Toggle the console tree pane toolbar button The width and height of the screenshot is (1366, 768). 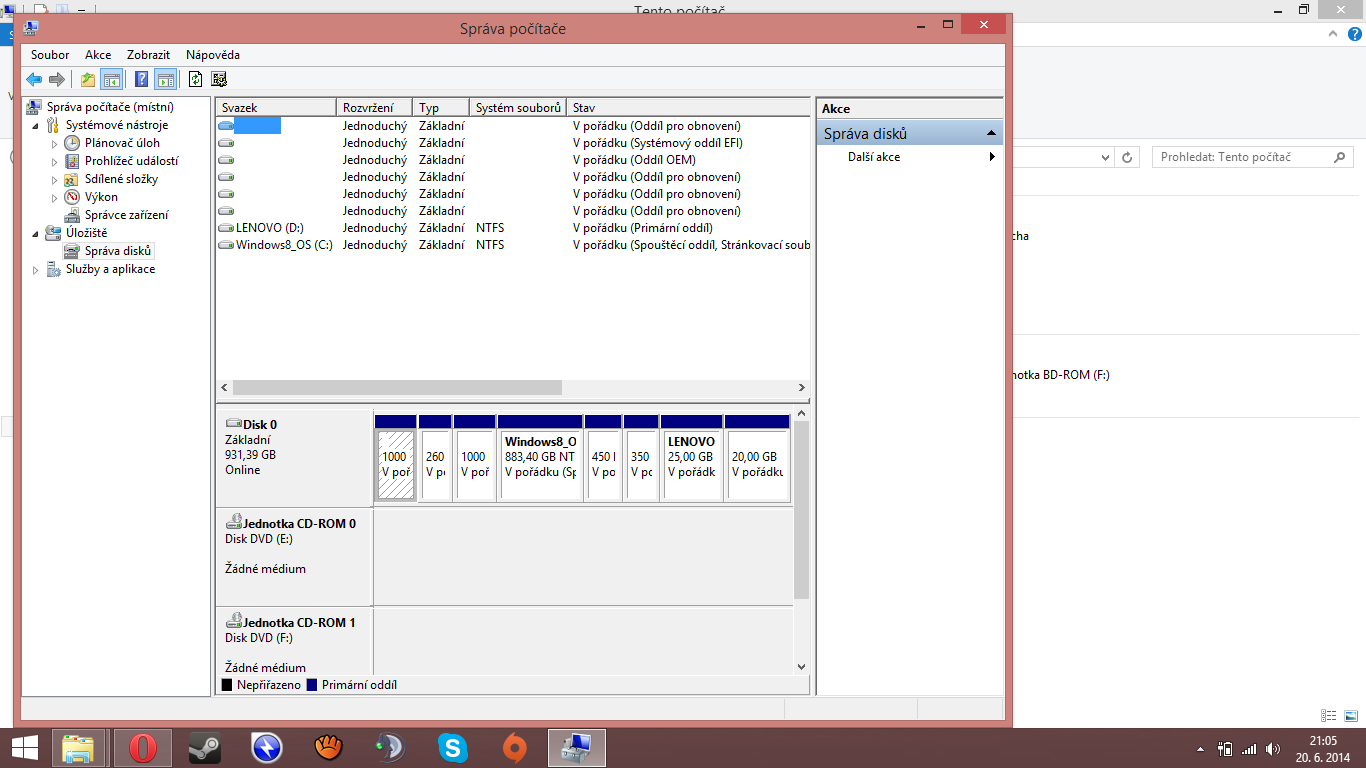(112, 80)
